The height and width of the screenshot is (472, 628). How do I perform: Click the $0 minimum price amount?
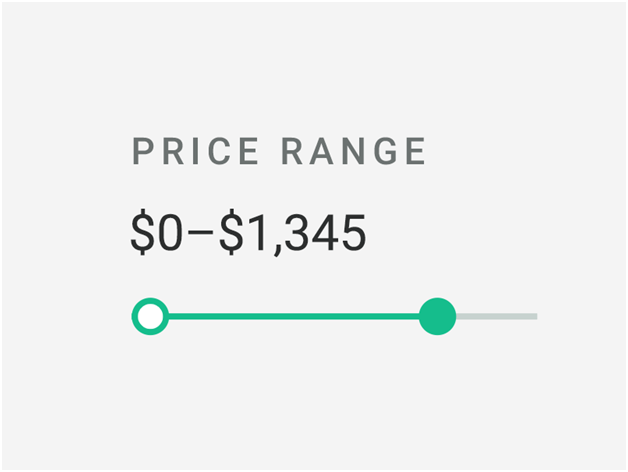tap(157, 233)
